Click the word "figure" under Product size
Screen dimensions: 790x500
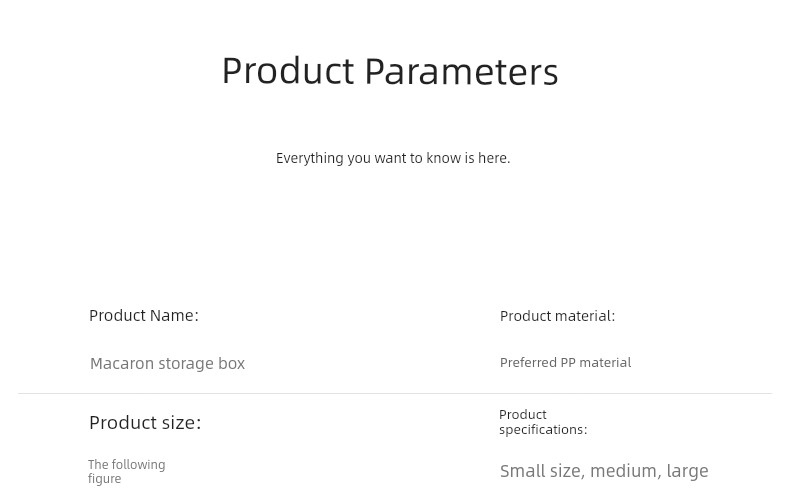click(104, 479)
